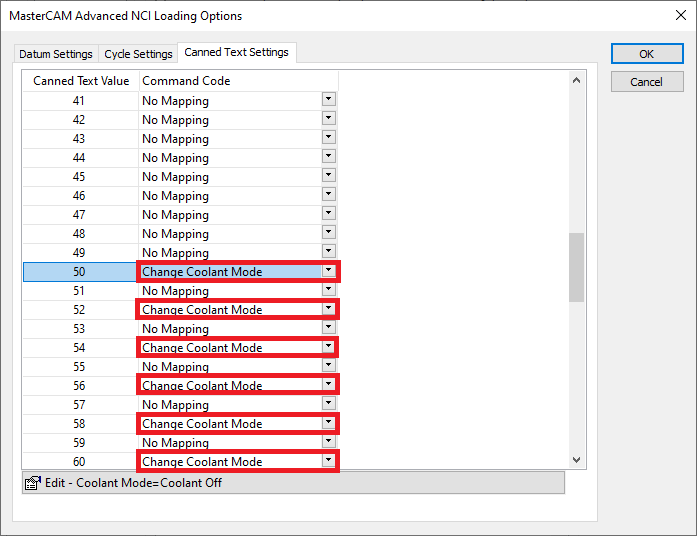Expand the command dropdown for row 54
This screenshot has width=697, height=536.
pos(328,346)
